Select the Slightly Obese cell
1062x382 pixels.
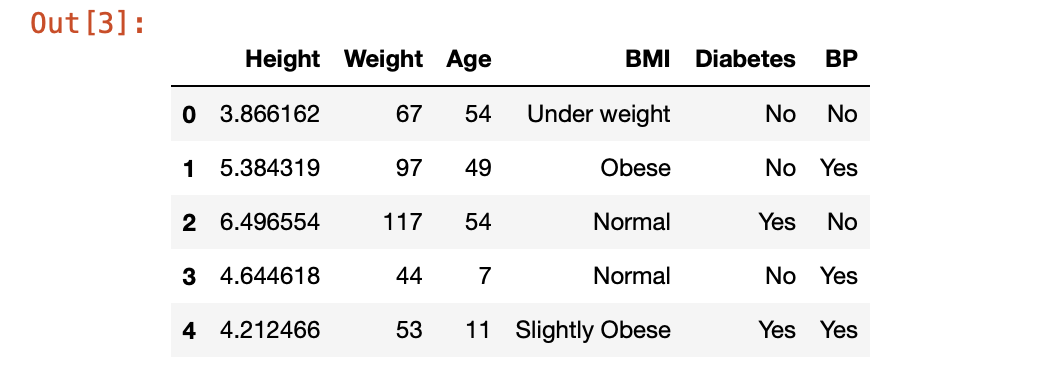coord(593,331)
